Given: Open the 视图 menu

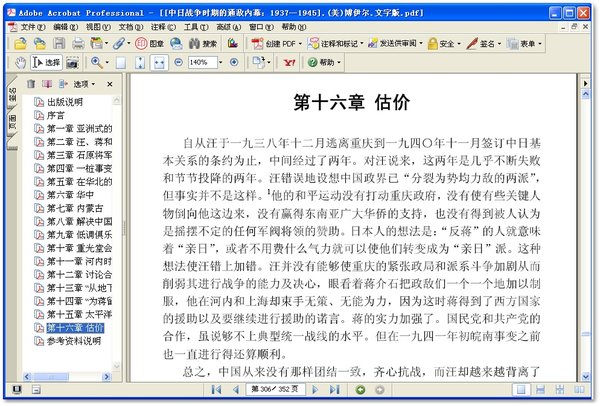Looking at the screenshot, I should (x=98, y=27).
